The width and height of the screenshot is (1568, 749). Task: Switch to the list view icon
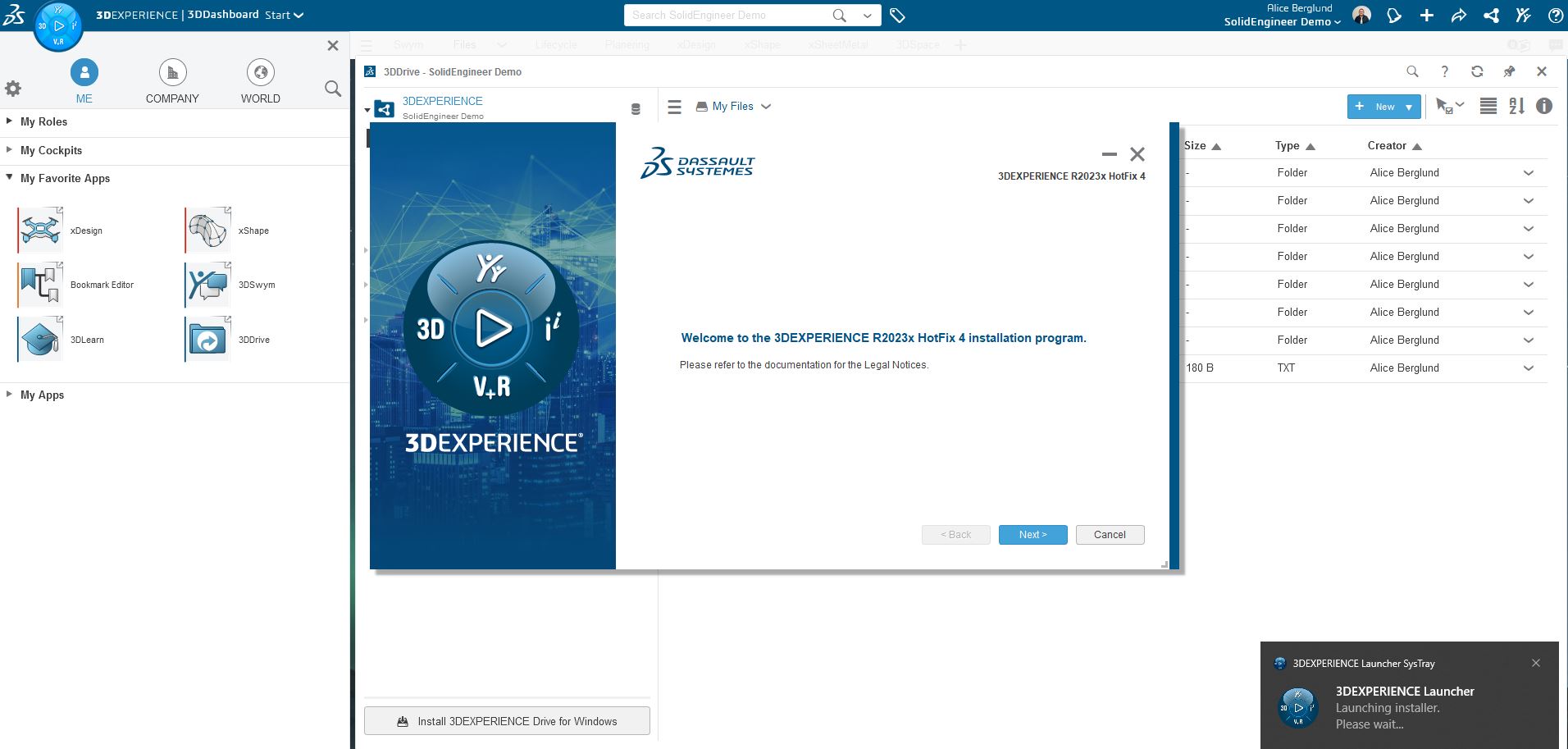(x=1488, y=107)
